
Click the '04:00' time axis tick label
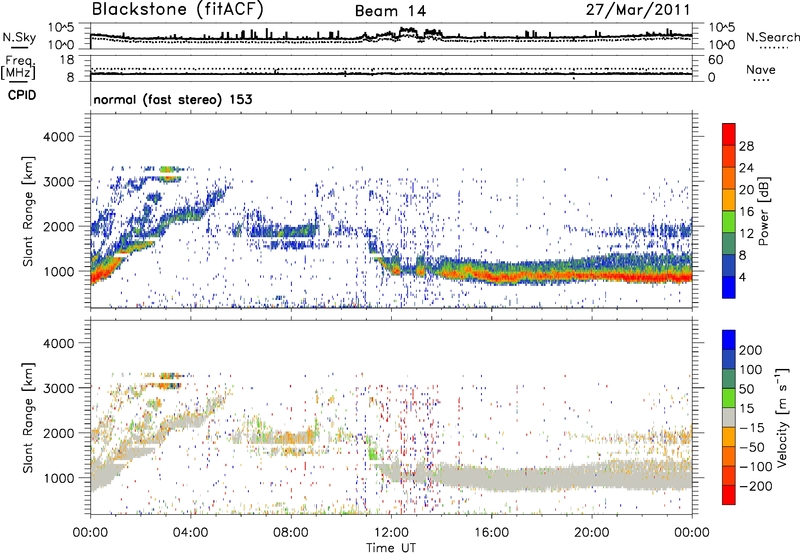(190, 533)
